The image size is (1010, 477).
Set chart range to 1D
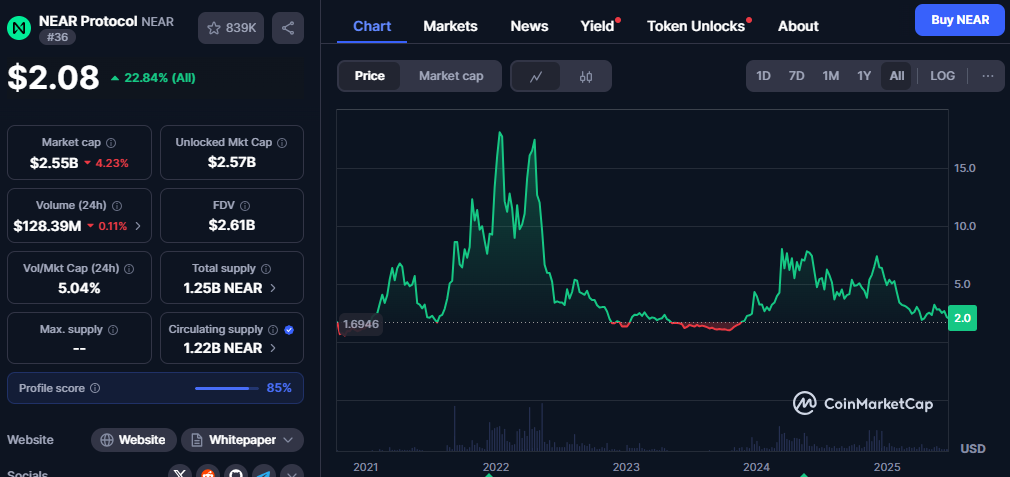click(763, 76)
